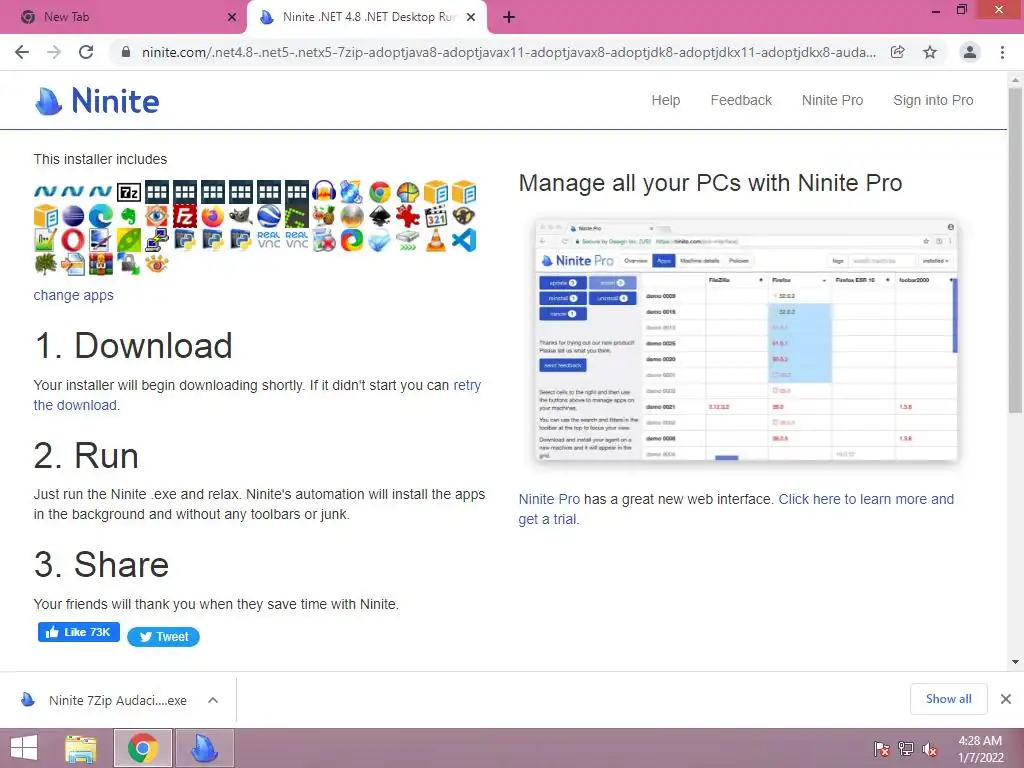Click the Ninite installer taskbar icon
The height and width of the screenshot is (768, 1024).
point(204,748)
